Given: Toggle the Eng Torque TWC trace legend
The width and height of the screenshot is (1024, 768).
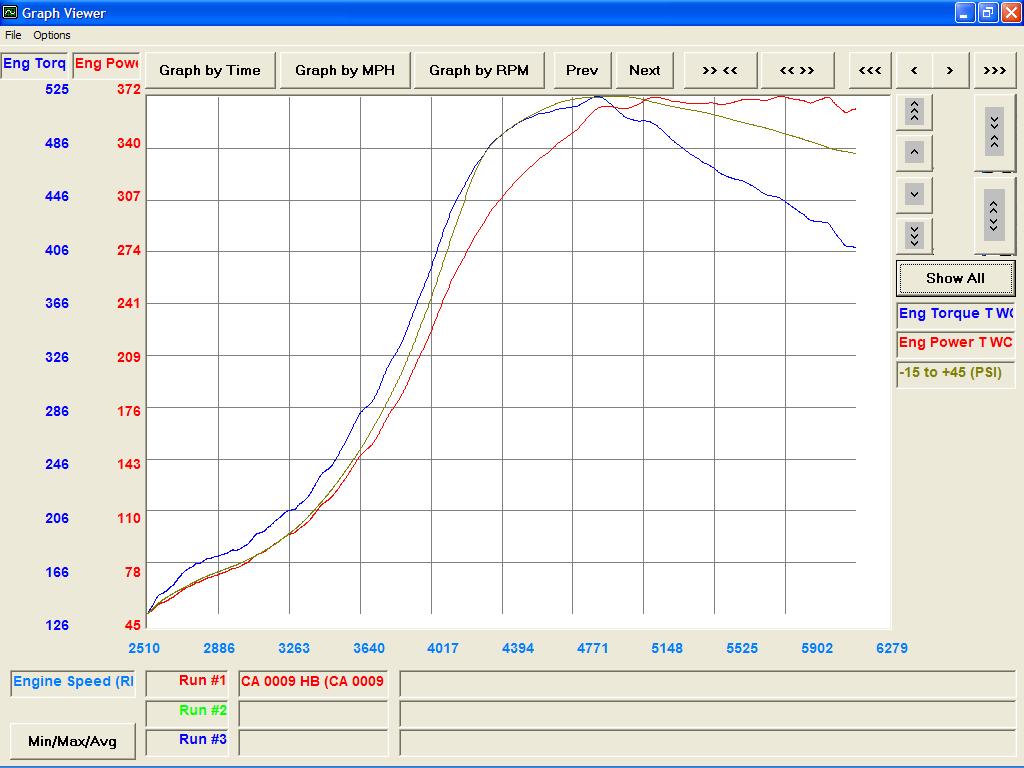Looking at the screenshot, I should pyautogui.click(x=955, y=314).
